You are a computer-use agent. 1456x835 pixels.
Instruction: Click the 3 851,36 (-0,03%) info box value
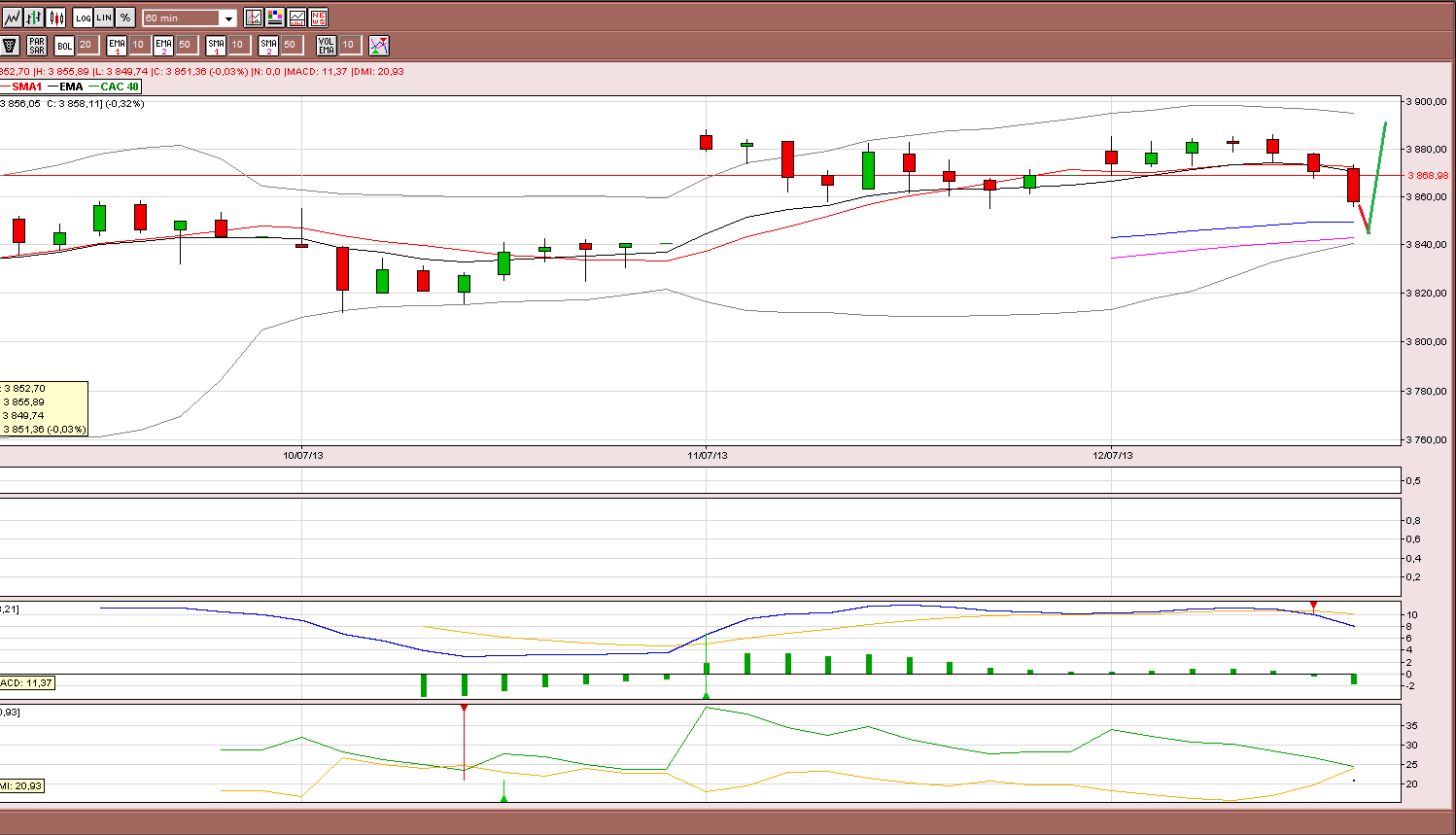coord(45,430)
